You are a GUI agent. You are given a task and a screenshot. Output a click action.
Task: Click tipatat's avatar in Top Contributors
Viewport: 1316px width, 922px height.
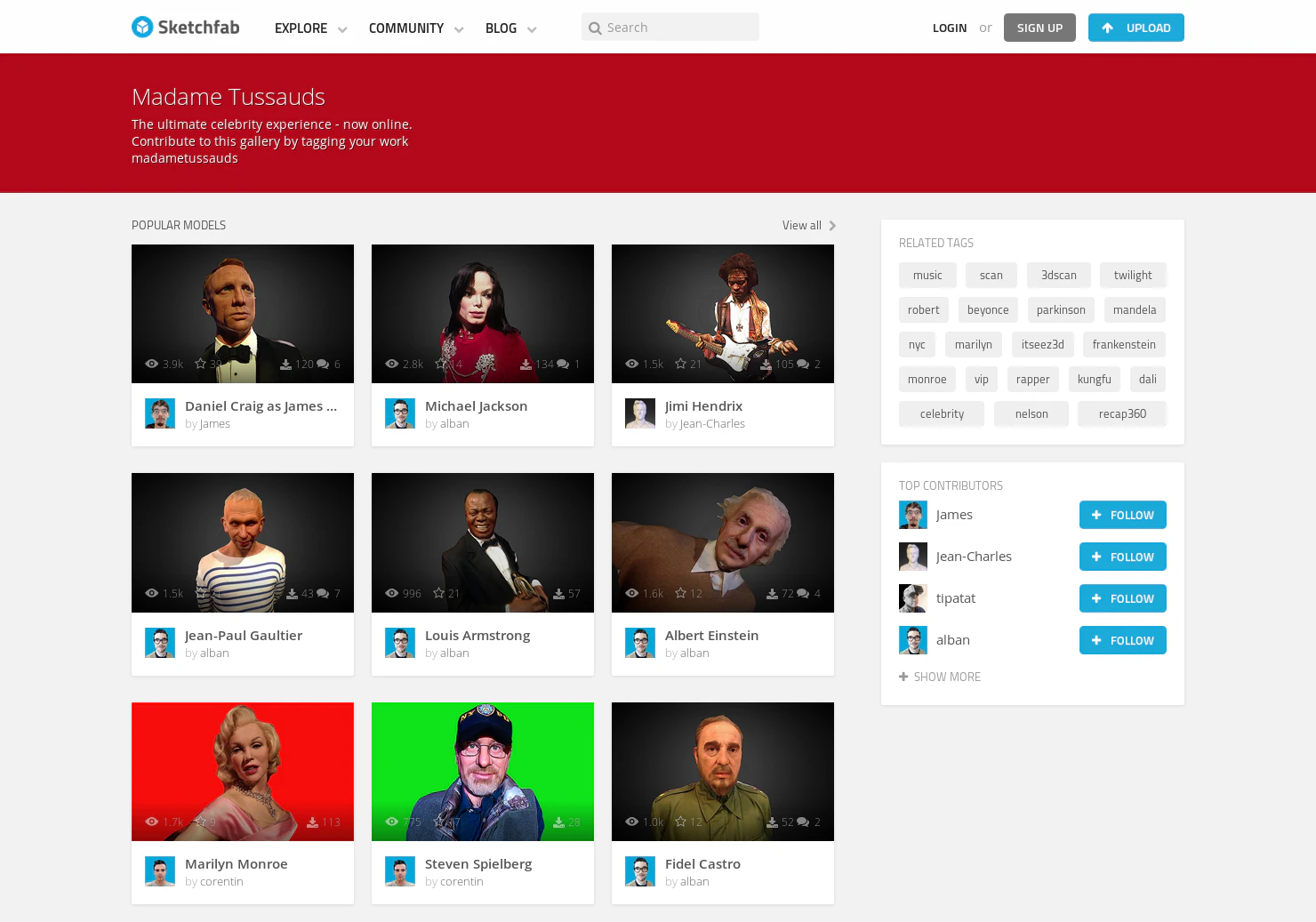913,598
